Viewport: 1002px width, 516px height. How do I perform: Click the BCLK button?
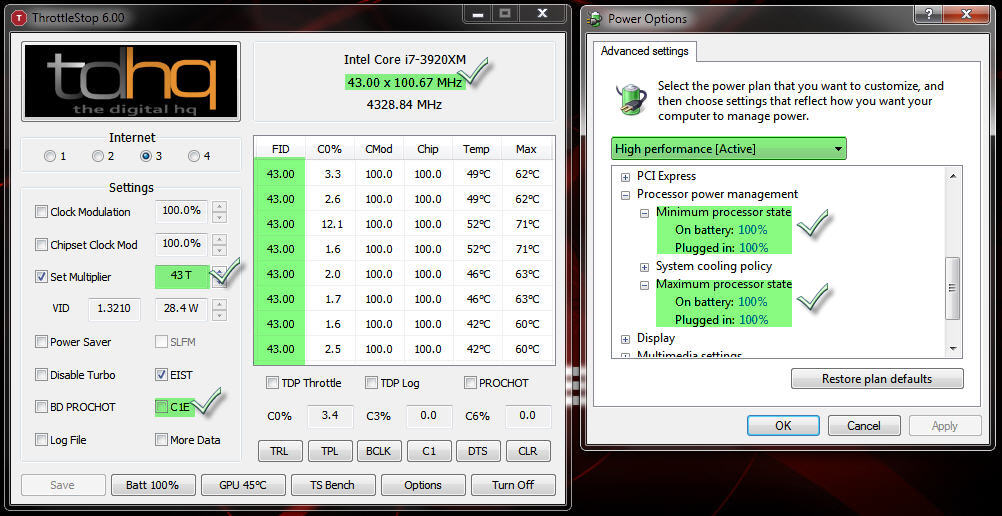coord(379,451)
